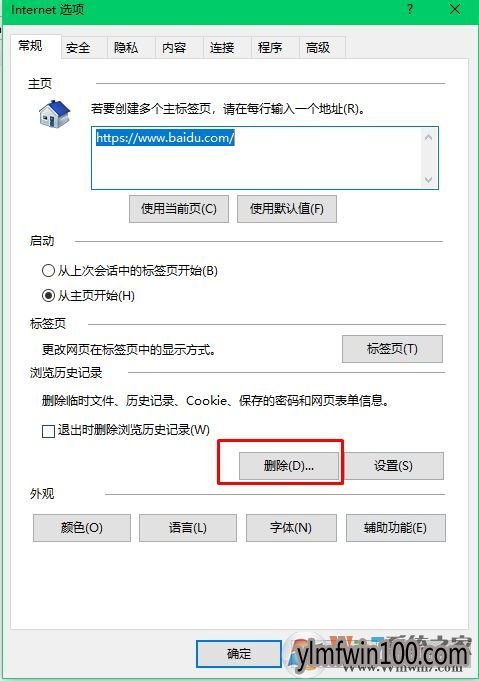Go to the 内容 tab
479x681 pixels.
click(174, 47)
